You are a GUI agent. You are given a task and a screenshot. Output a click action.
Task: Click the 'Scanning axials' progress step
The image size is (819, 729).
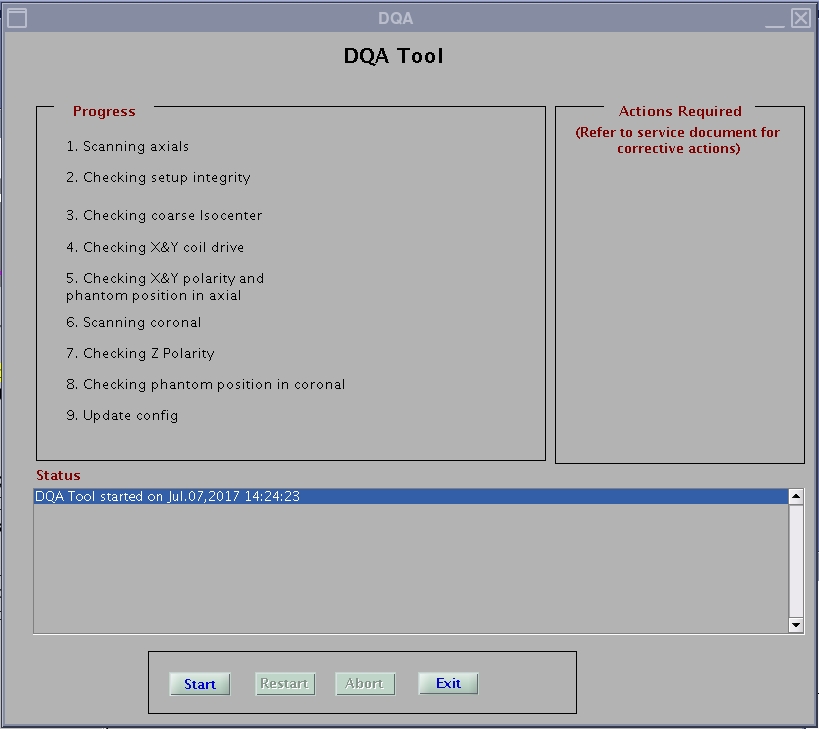[x=127, y=147]
